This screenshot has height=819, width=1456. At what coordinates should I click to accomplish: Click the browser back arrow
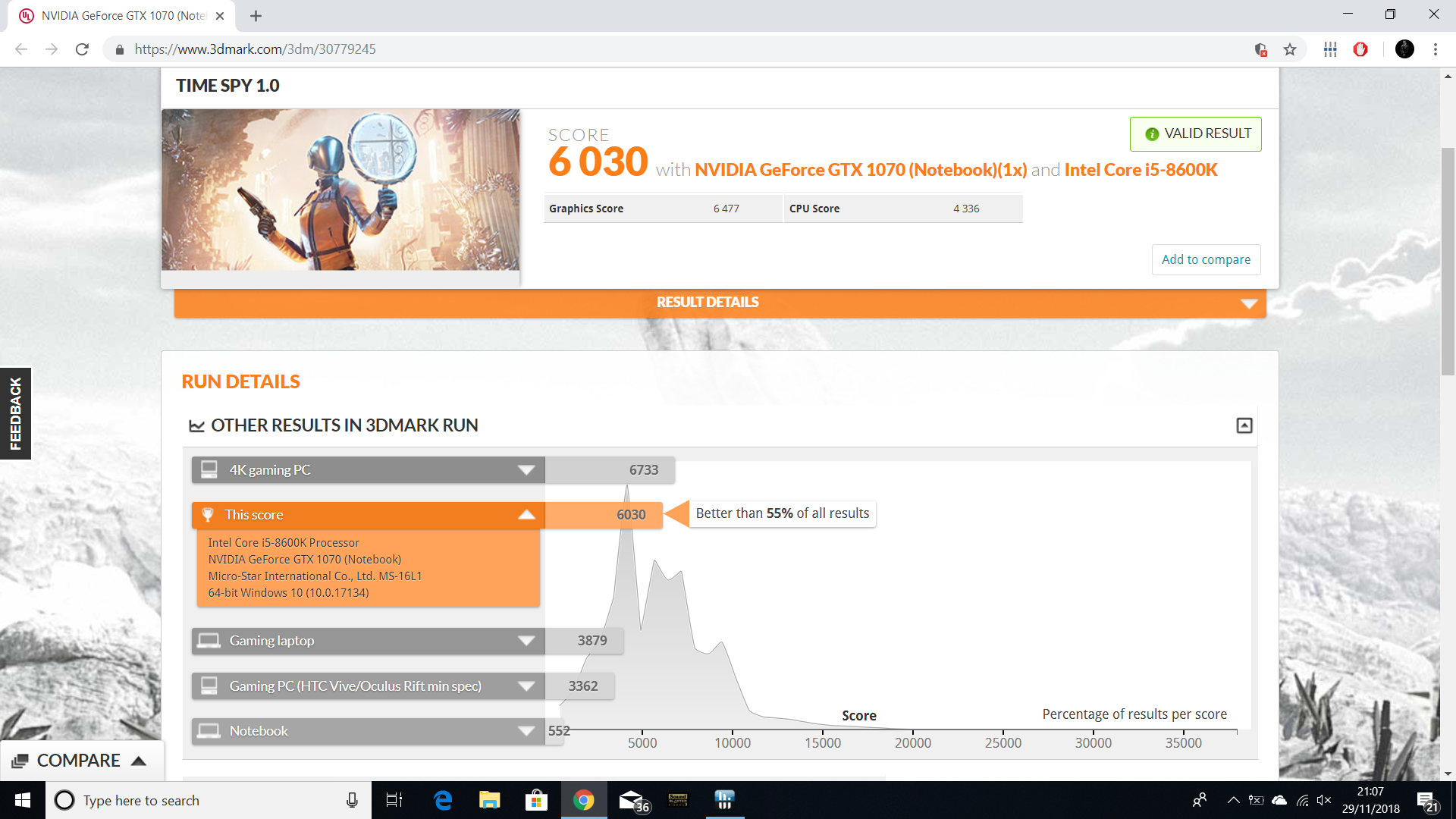(21, 49)
